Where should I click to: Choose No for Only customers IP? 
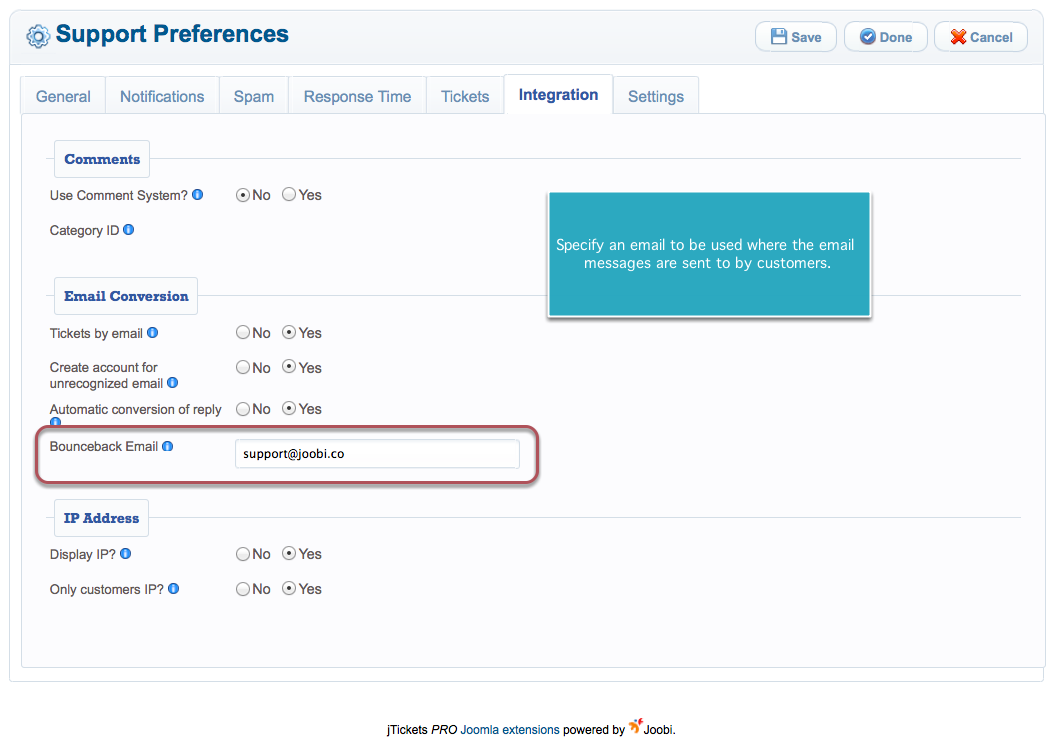pyautogui.click(x=243, y=589)
